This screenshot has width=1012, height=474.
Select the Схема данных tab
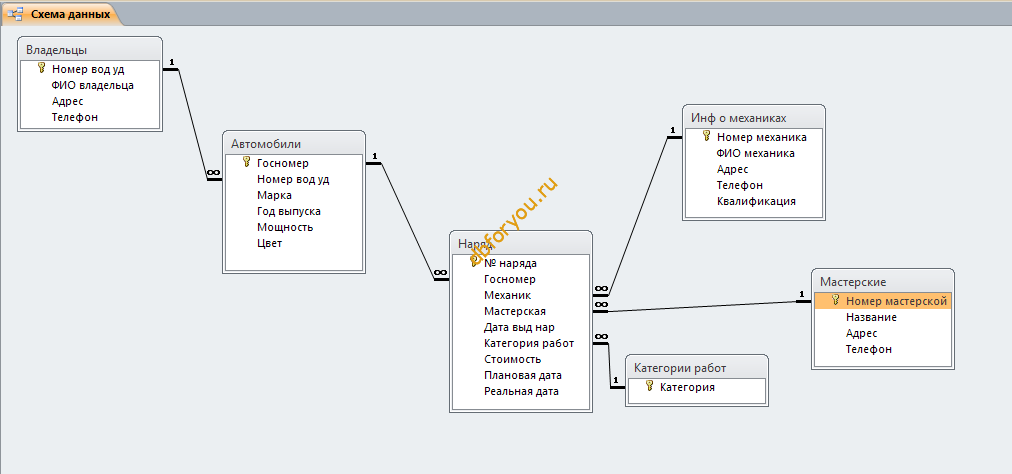coord(61,14)
